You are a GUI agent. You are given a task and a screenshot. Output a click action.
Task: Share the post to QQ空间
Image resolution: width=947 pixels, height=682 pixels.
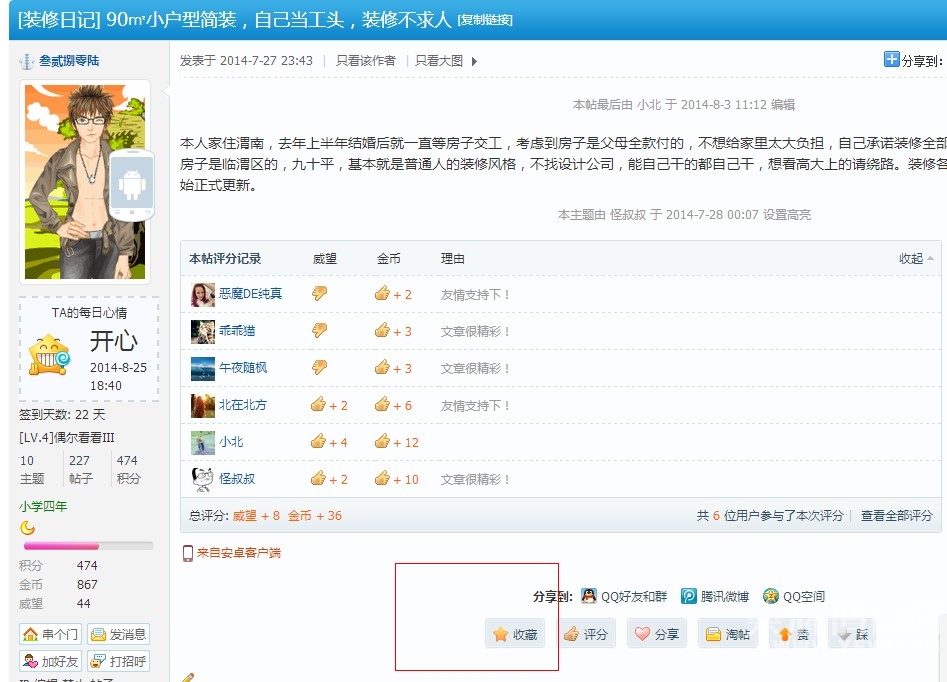pos(769,596)
